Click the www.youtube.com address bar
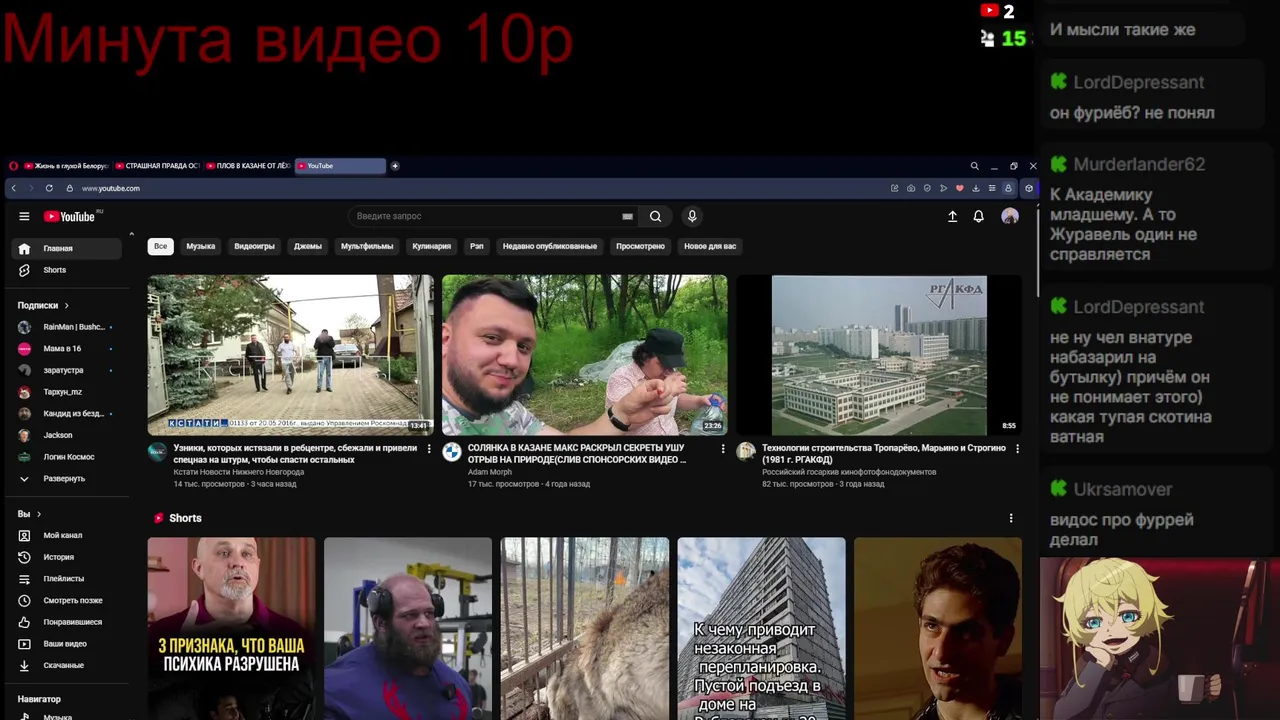This screenshot has width=1280, height=720. [111, 188]
